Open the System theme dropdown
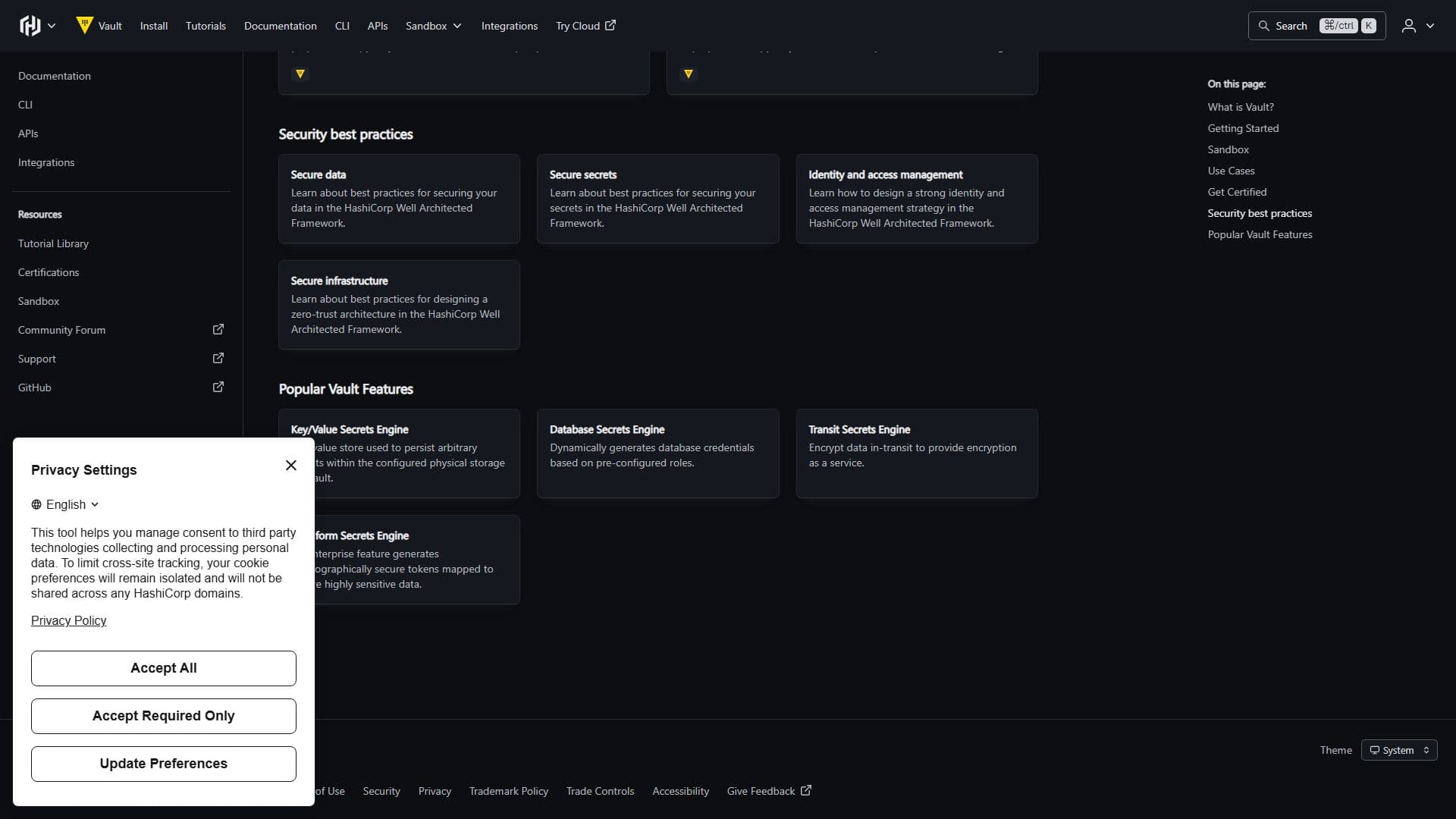The height and width of the screenshot is (819, 1456). pos(1399,750)
